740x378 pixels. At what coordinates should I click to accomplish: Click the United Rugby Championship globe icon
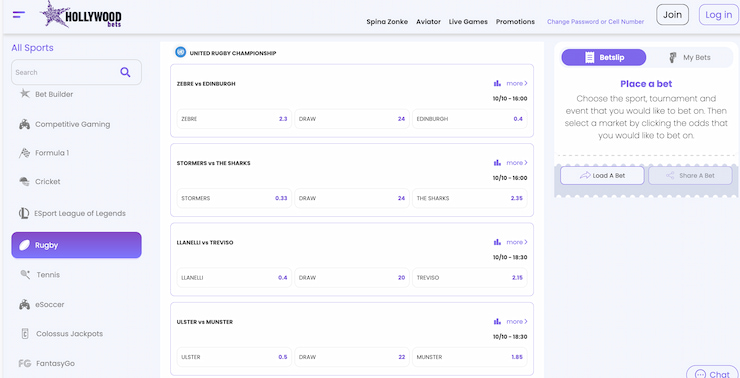[x=180, y=52]
